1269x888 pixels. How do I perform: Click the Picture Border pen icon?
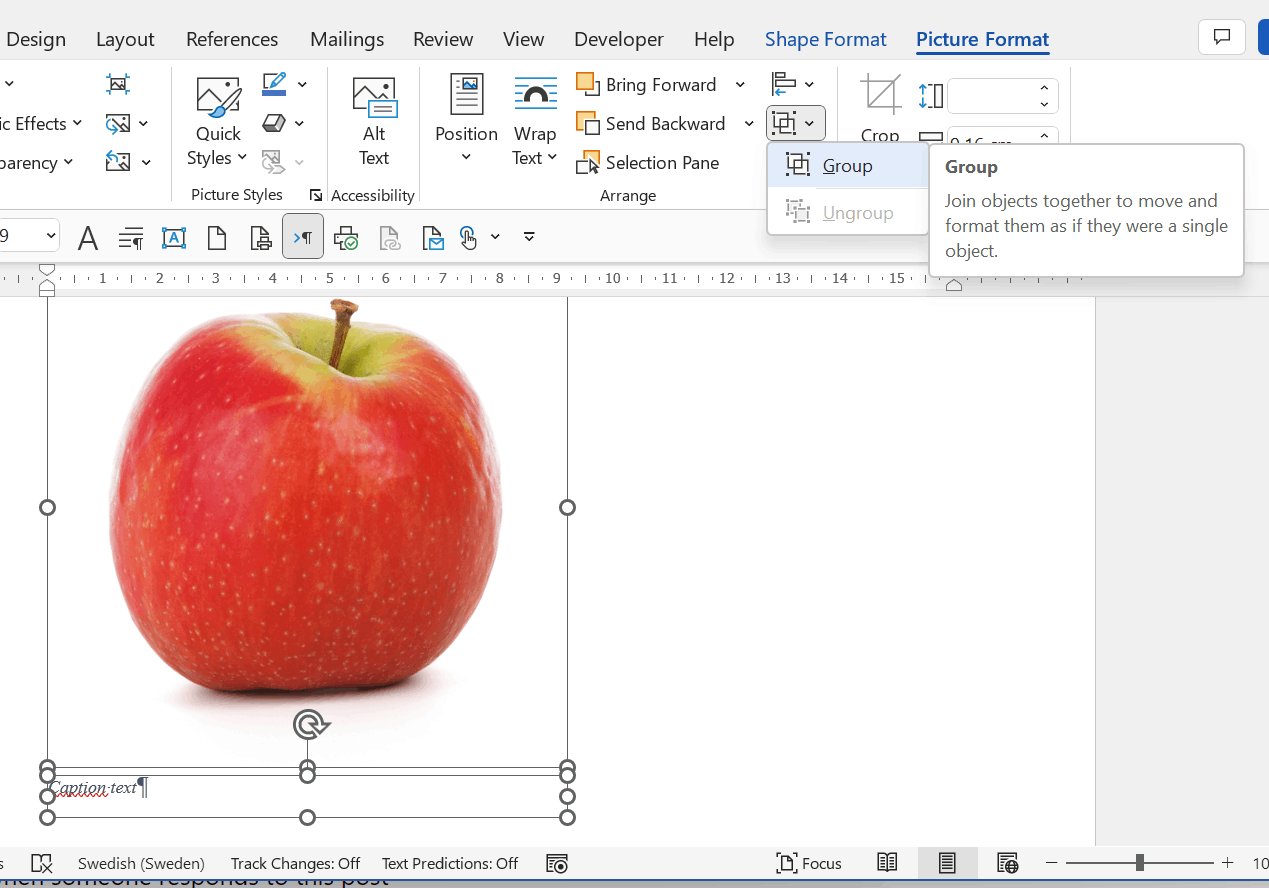click(x=274, y=84)
